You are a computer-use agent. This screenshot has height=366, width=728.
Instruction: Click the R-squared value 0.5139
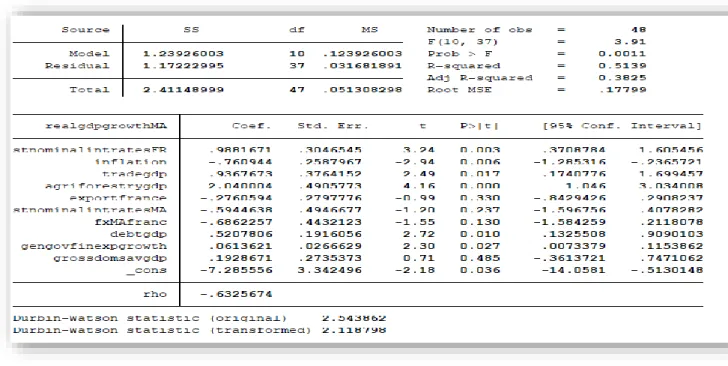click(622, 66)
